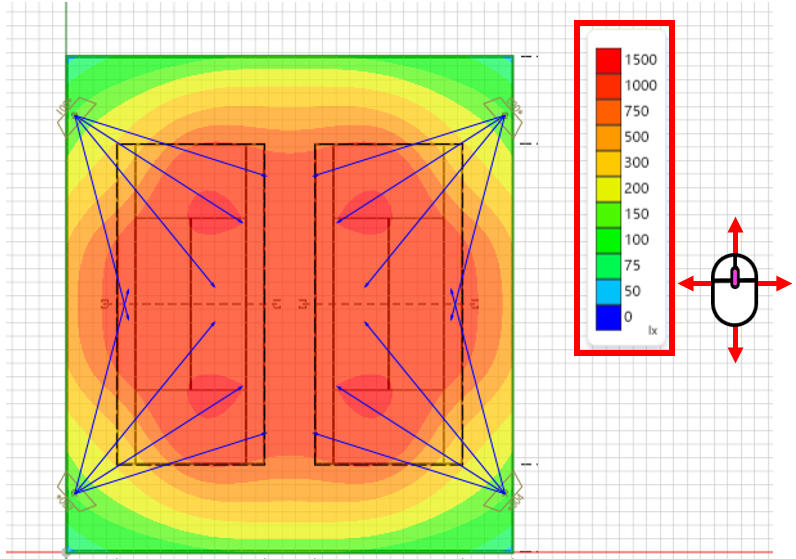Screen dimensions: 796x559
Task: Choose the orange 500 lx legend swatch
Action: pos(608,137)
